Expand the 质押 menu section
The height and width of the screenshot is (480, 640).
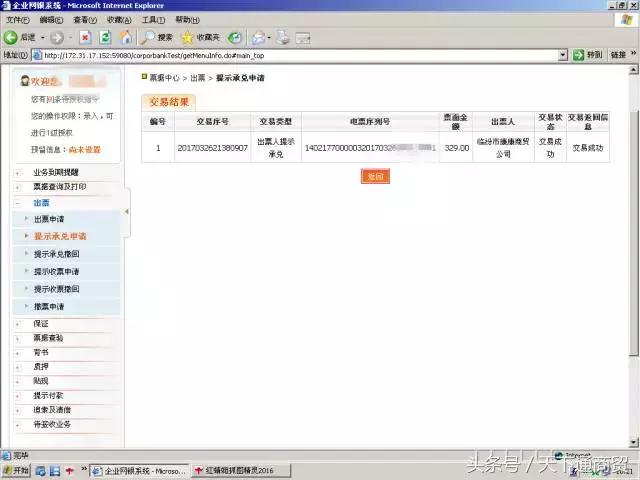tap(41, 367)
